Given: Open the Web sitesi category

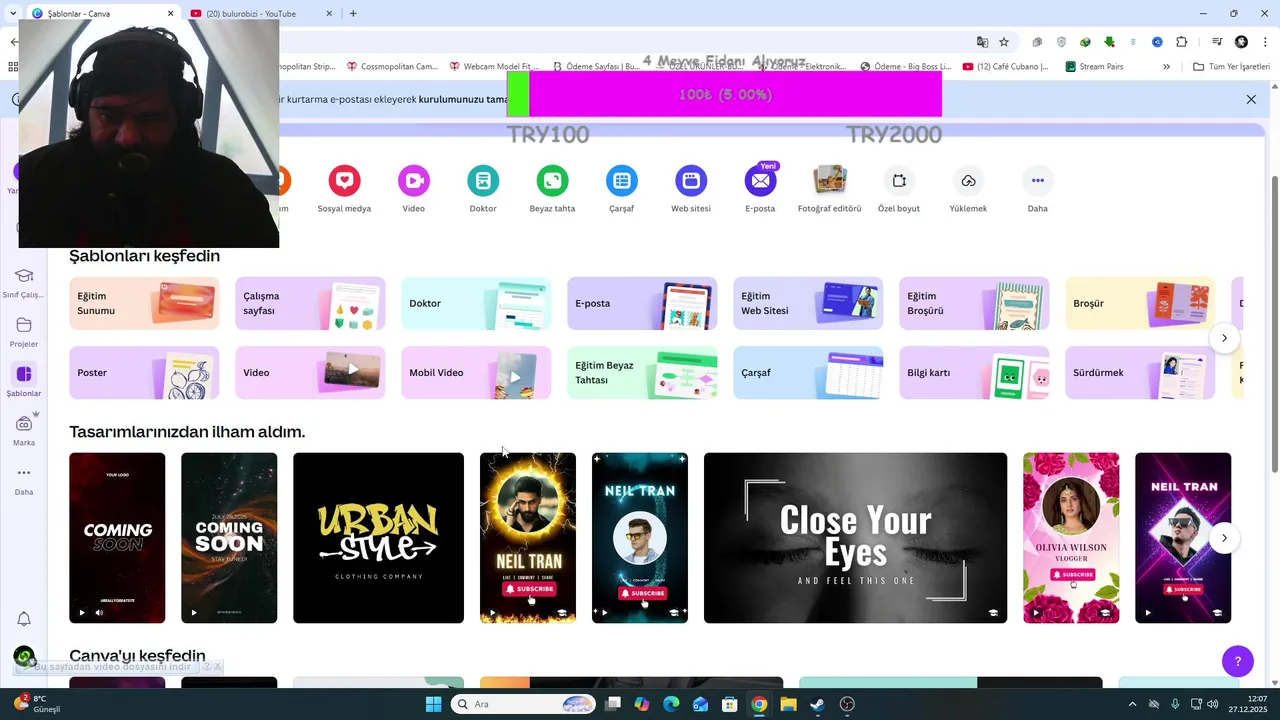Looking at the screenshot, I should point(691,181).
